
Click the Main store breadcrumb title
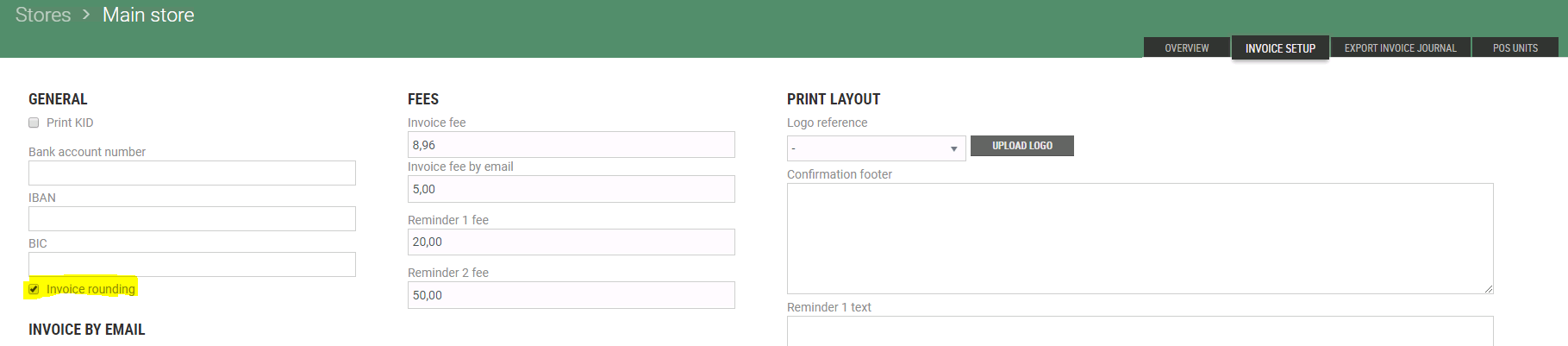tap(148, 15)
